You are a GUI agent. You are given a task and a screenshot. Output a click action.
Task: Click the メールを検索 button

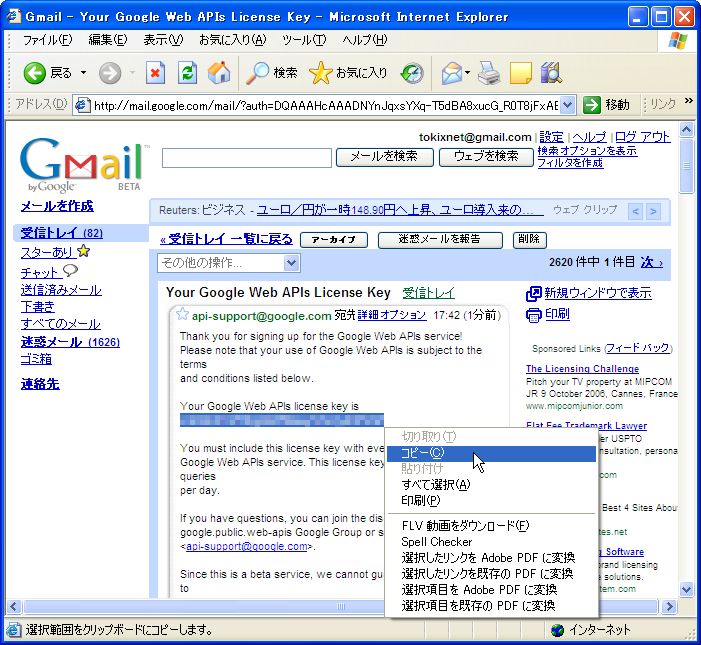click(x=384, y=157)
